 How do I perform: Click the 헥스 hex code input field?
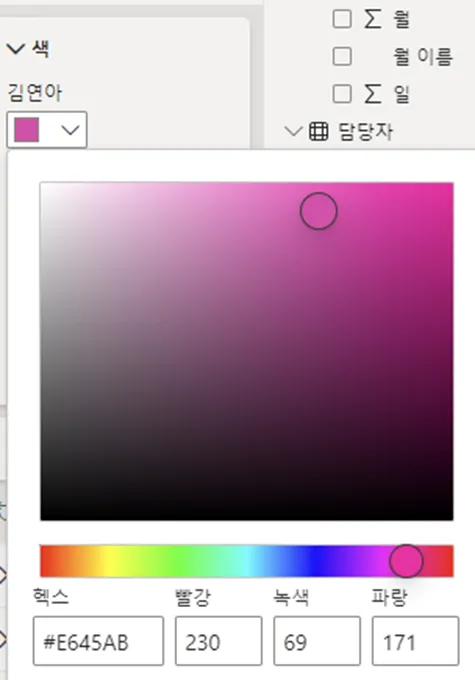point(98,641)
